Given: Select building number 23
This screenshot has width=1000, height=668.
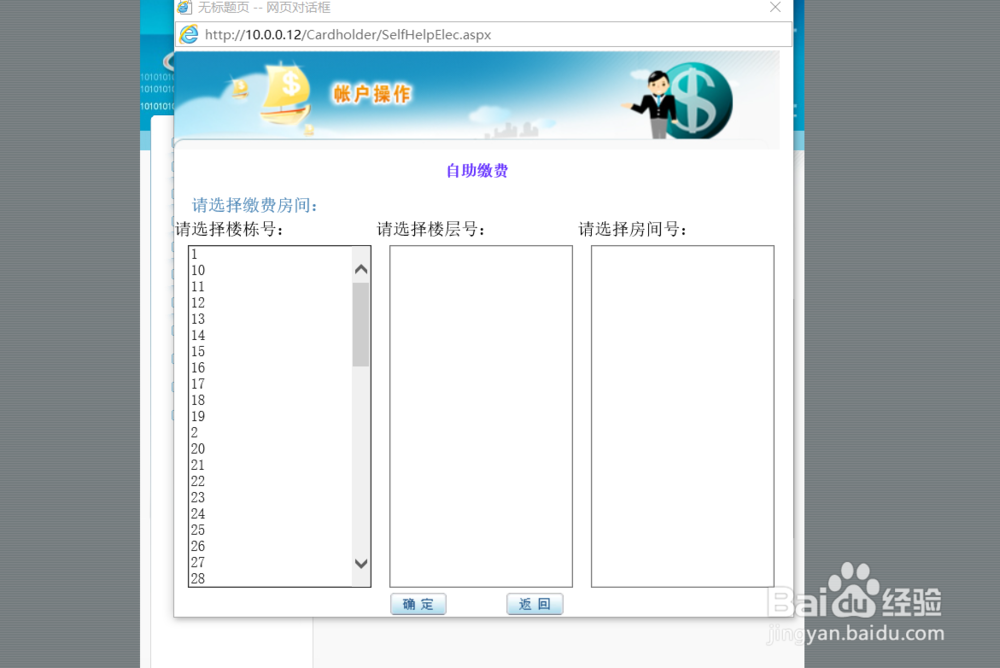Looking at the screenshot, I should (x=270, y=497).
